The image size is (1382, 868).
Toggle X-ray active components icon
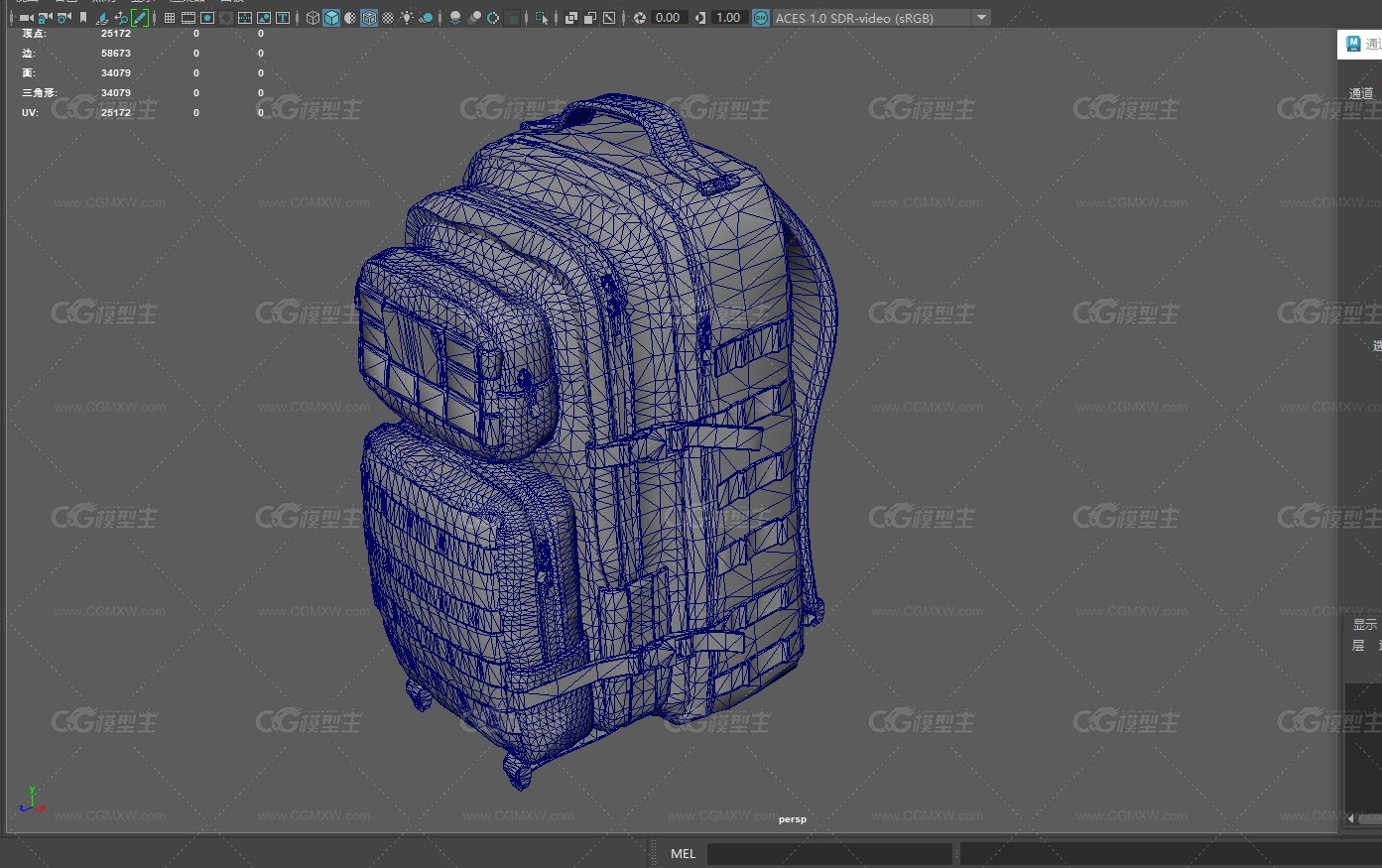(x=589, y=18)
